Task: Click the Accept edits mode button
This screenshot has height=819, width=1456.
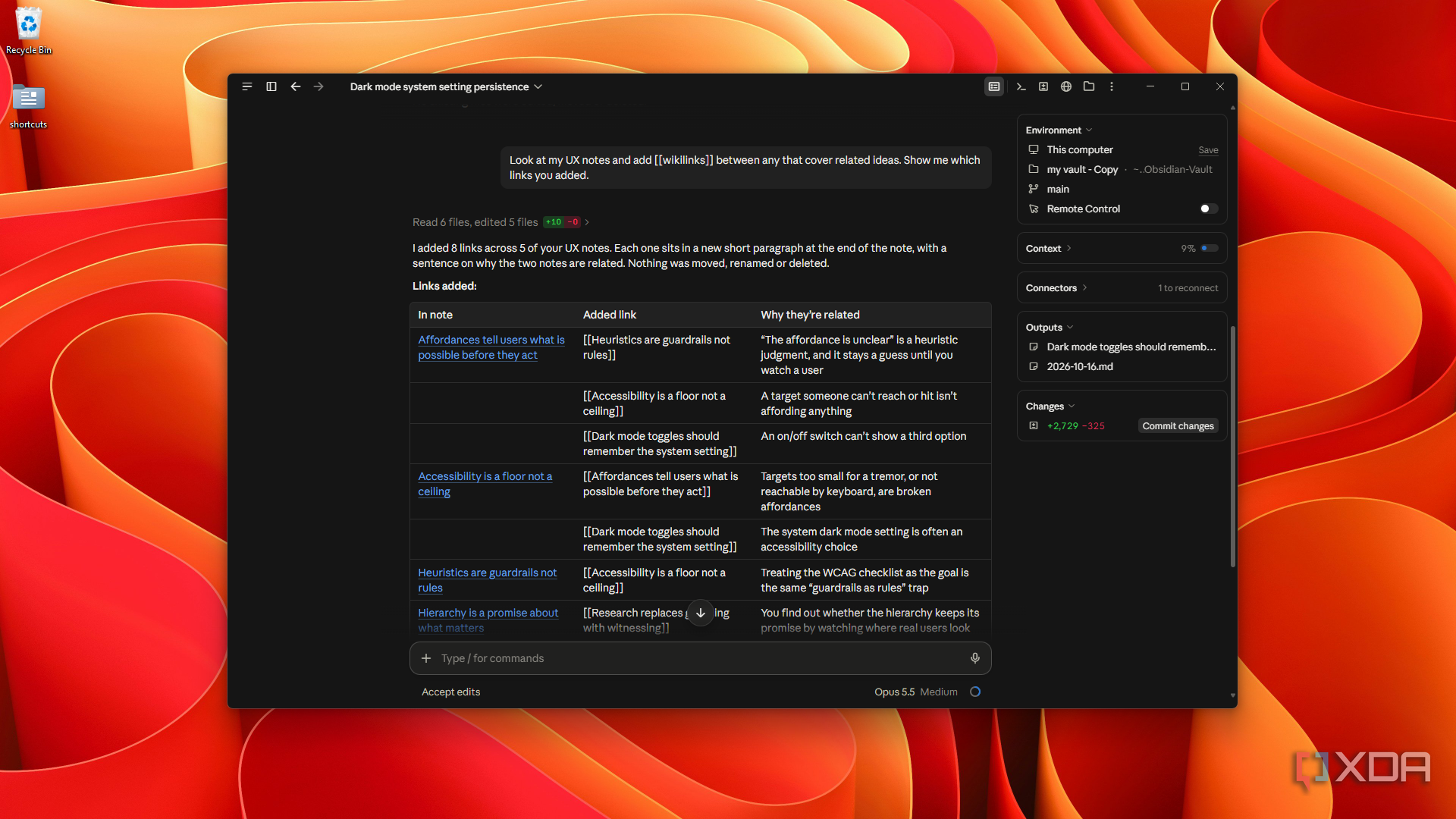Action: [450, 692]
